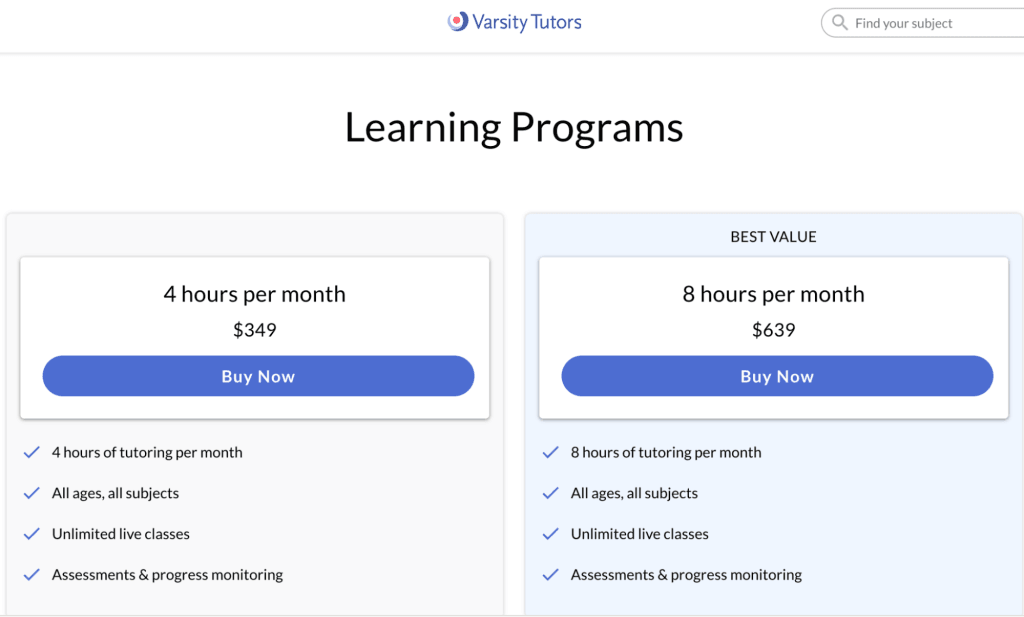Click the checkmark next to 'All ages, all subjects' on left card
The height and width of the screenshot is (617, 1024).
coord(31,493)
